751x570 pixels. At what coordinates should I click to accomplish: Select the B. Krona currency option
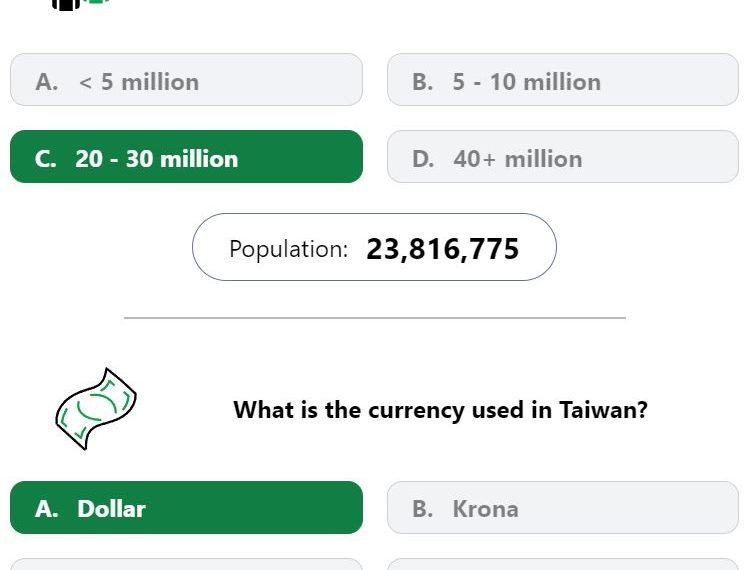[x=563, y=507]
